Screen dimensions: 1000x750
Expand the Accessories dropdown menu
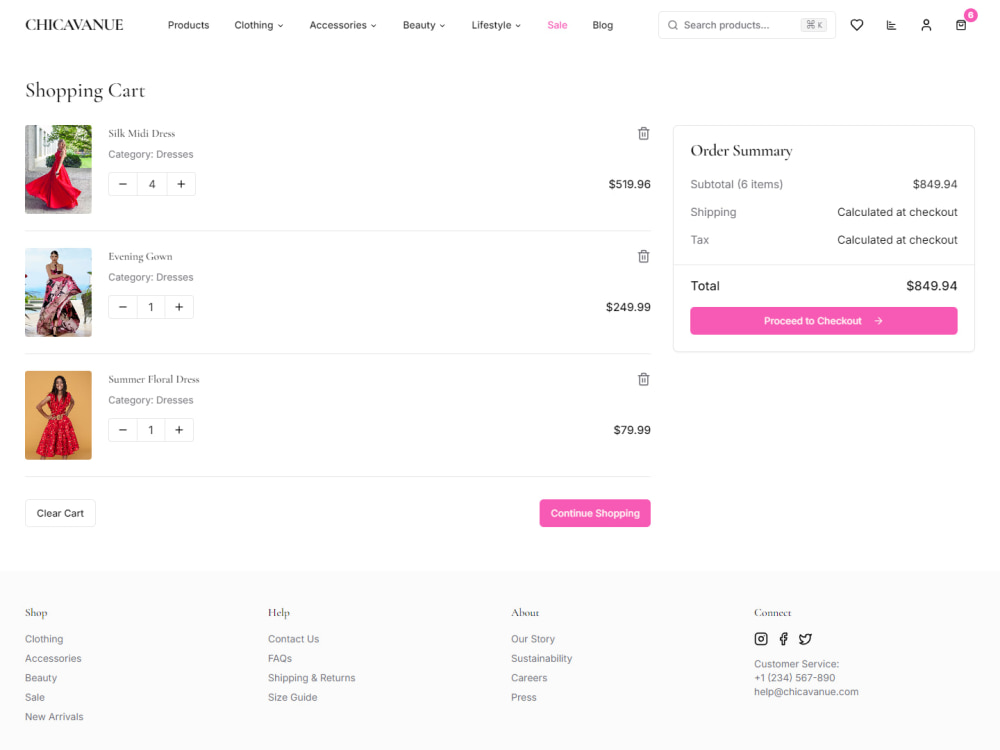click(x=343, y=25)
